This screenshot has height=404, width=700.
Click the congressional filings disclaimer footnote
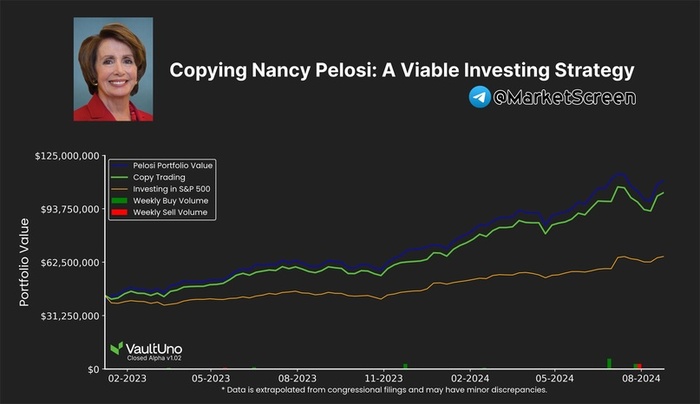coord(384,390)
